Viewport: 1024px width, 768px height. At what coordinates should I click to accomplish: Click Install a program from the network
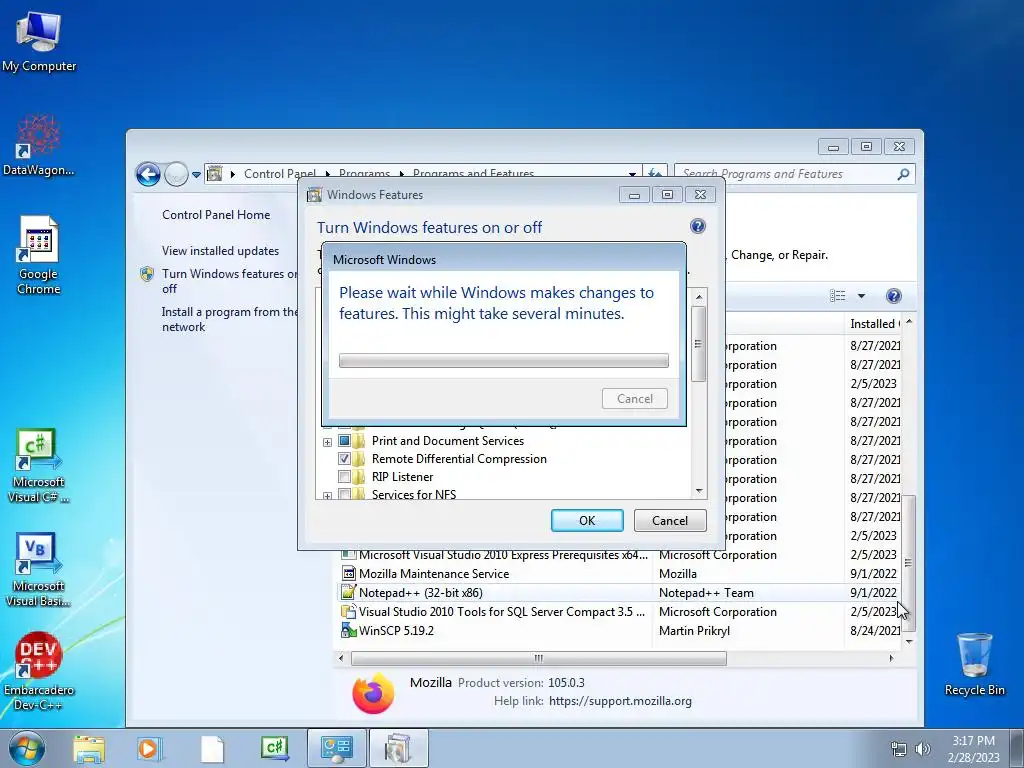coord(230,319)
